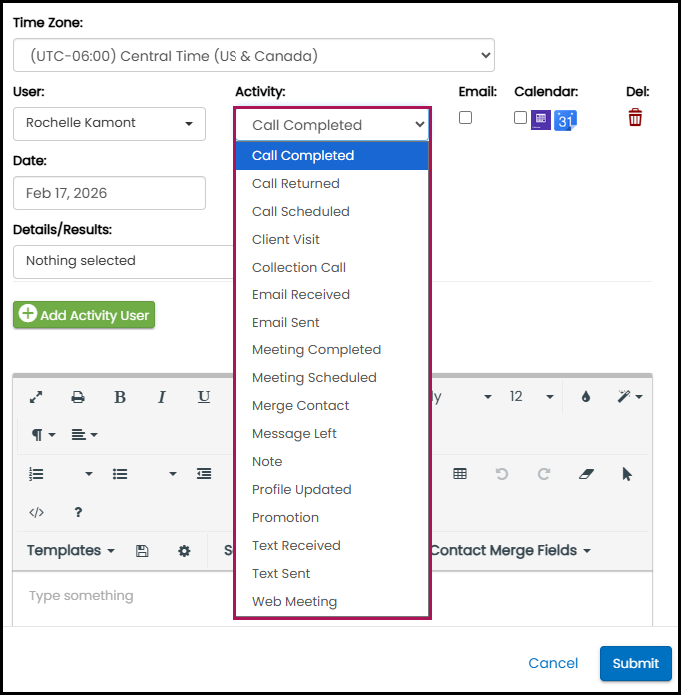Click the Date field Feb 17, 2026
Screen dimensions: 681x695
pyautogui.click(x=110, y=193)
